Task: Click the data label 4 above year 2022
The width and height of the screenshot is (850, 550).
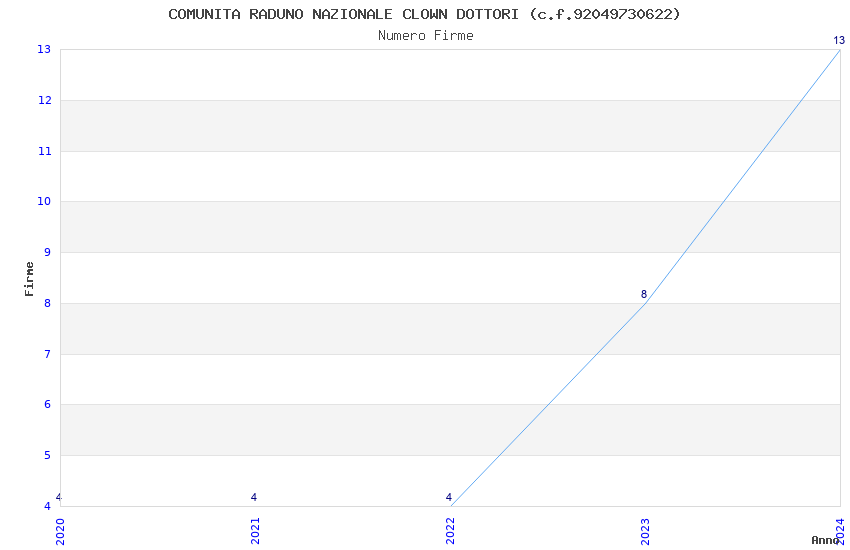Action: click(449, 497)
